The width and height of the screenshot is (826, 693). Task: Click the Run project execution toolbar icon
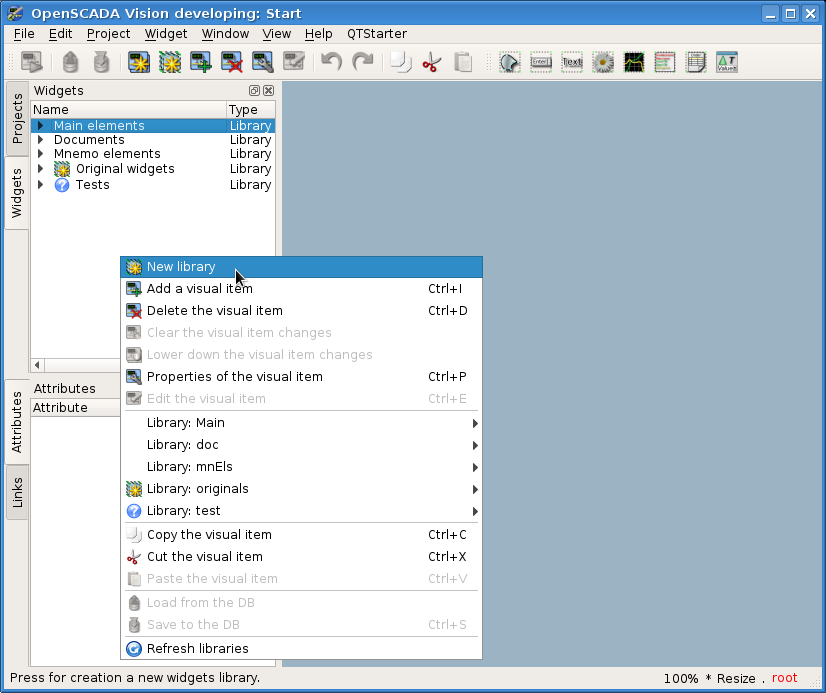tap(32, 62)
